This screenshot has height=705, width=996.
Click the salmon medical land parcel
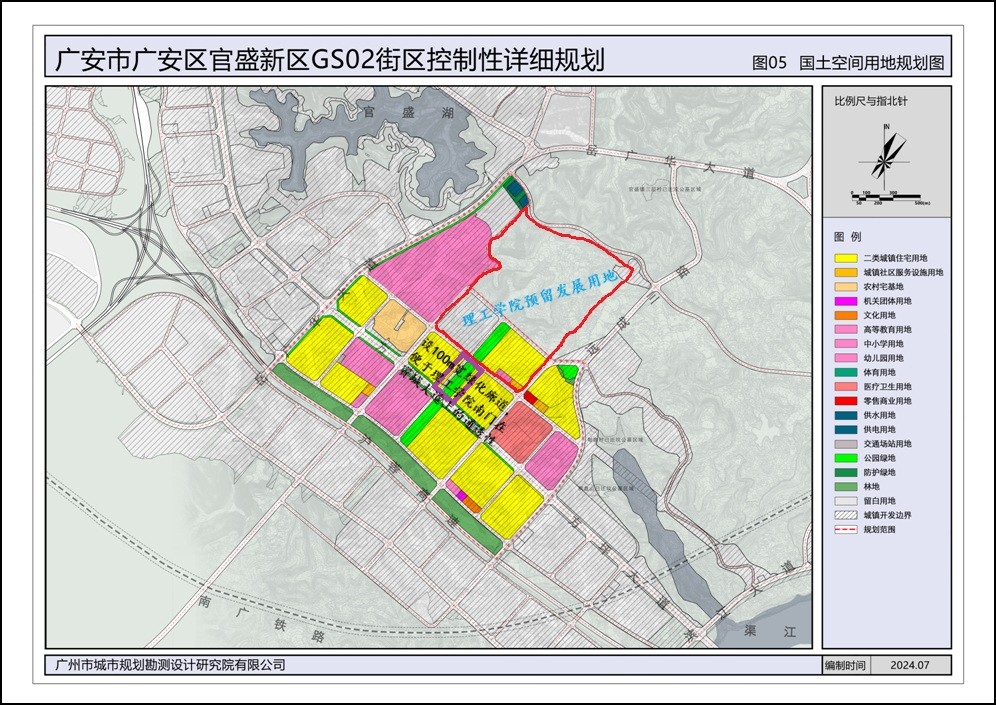coord(522,431)
